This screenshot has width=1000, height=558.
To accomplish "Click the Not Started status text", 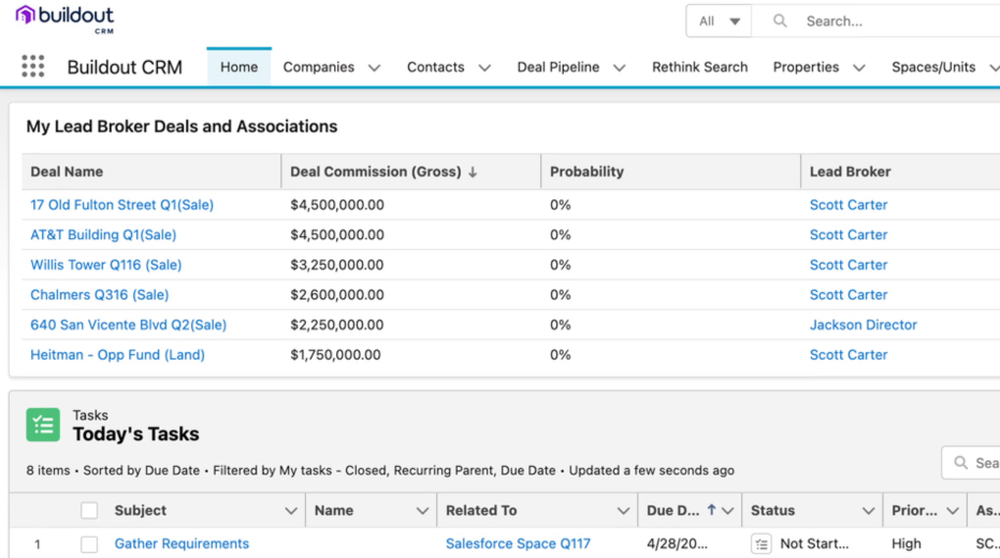I will point(814,543).
